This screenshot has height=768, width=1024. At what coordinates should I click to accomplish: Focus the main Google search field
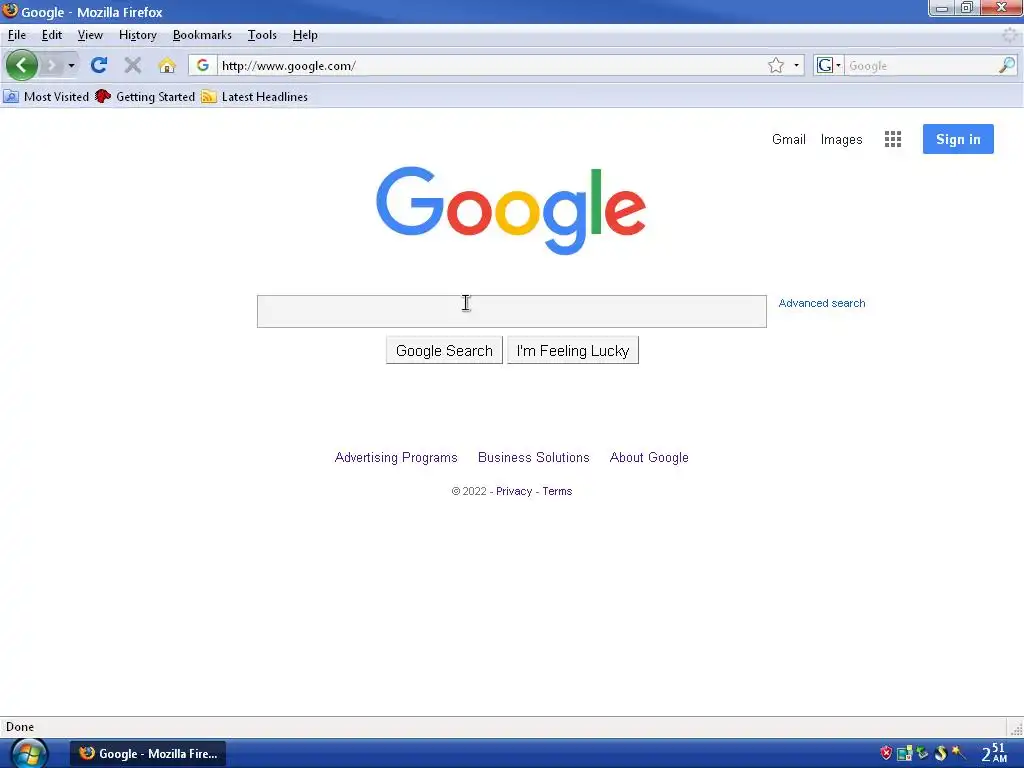(511, 312)
